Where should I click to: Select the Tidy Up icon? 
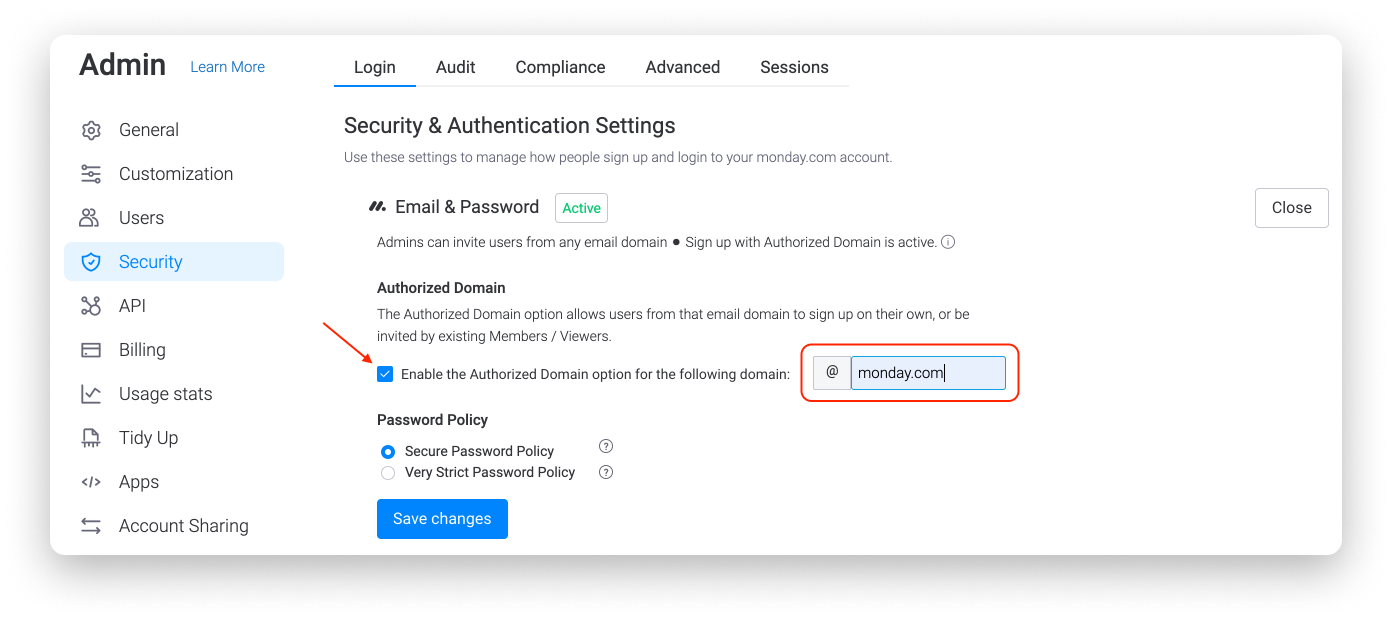91,438
